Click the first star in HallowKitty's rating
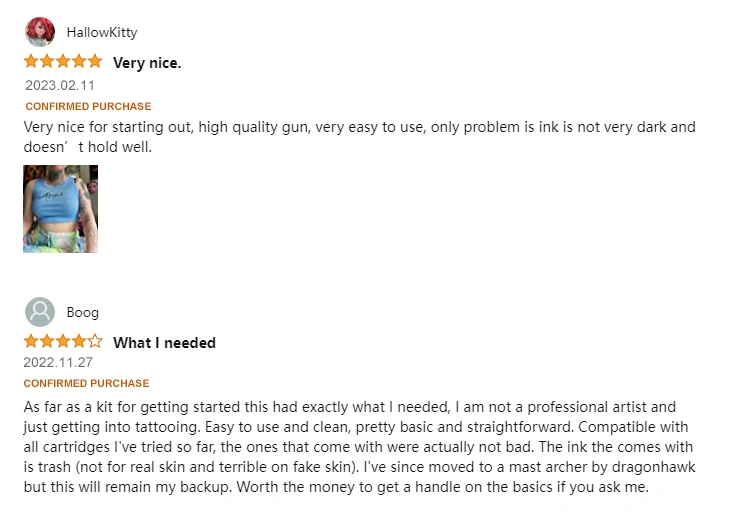750x513 pixels. pos(32,62)
